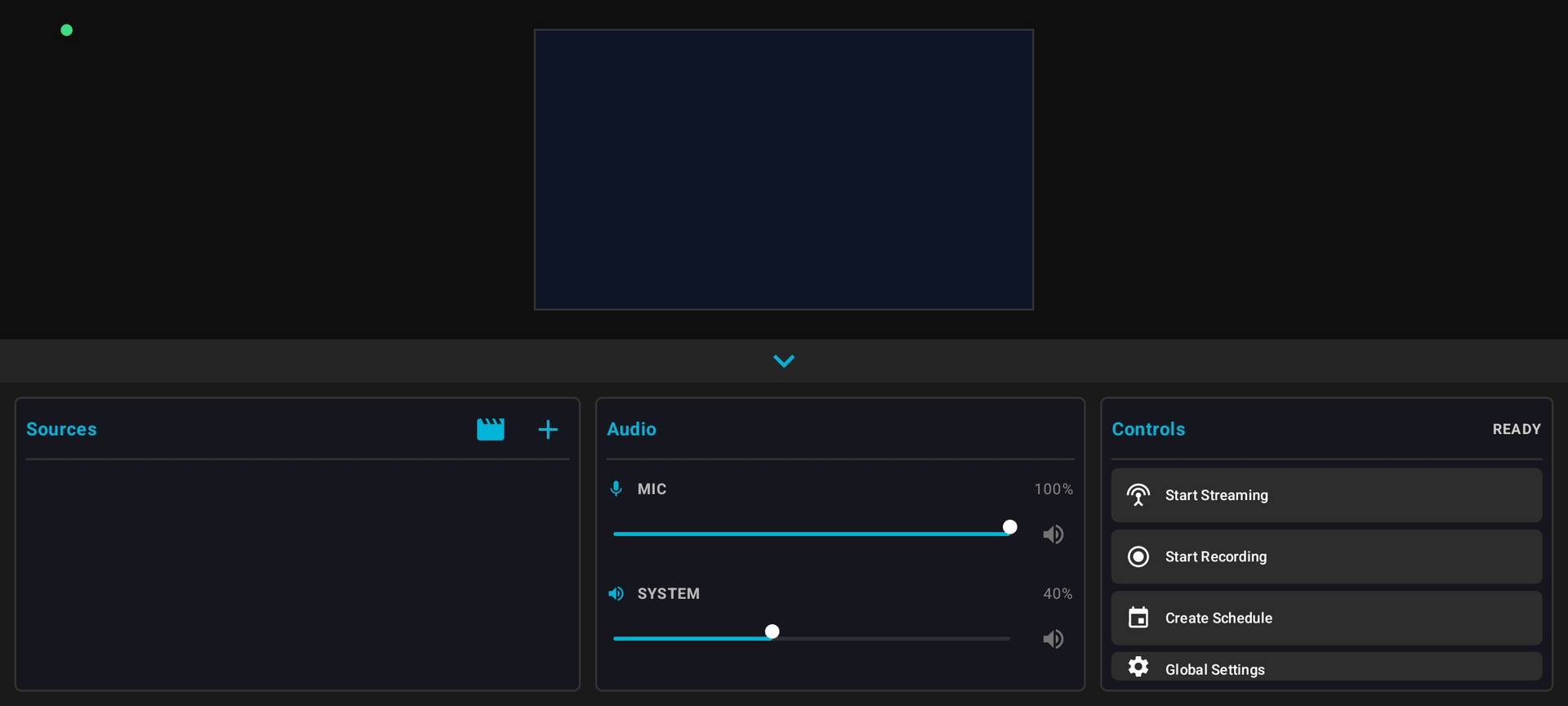Click the Sources panel heading
Viewport: 1568px width, 706px height.
[x=61, y=429]
